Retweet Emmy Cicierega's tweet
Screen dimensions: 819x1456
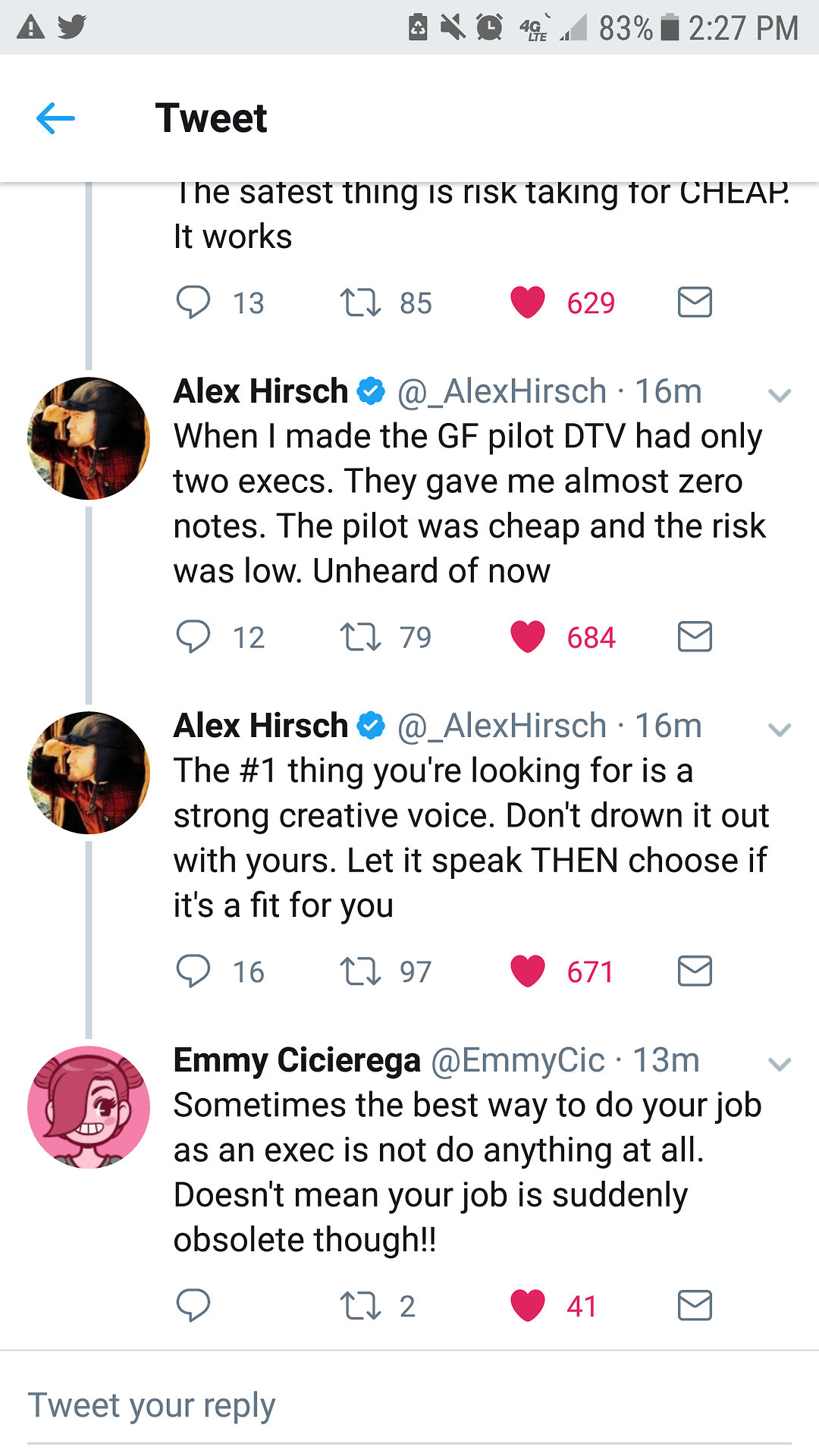click(x=360, y=1306)
